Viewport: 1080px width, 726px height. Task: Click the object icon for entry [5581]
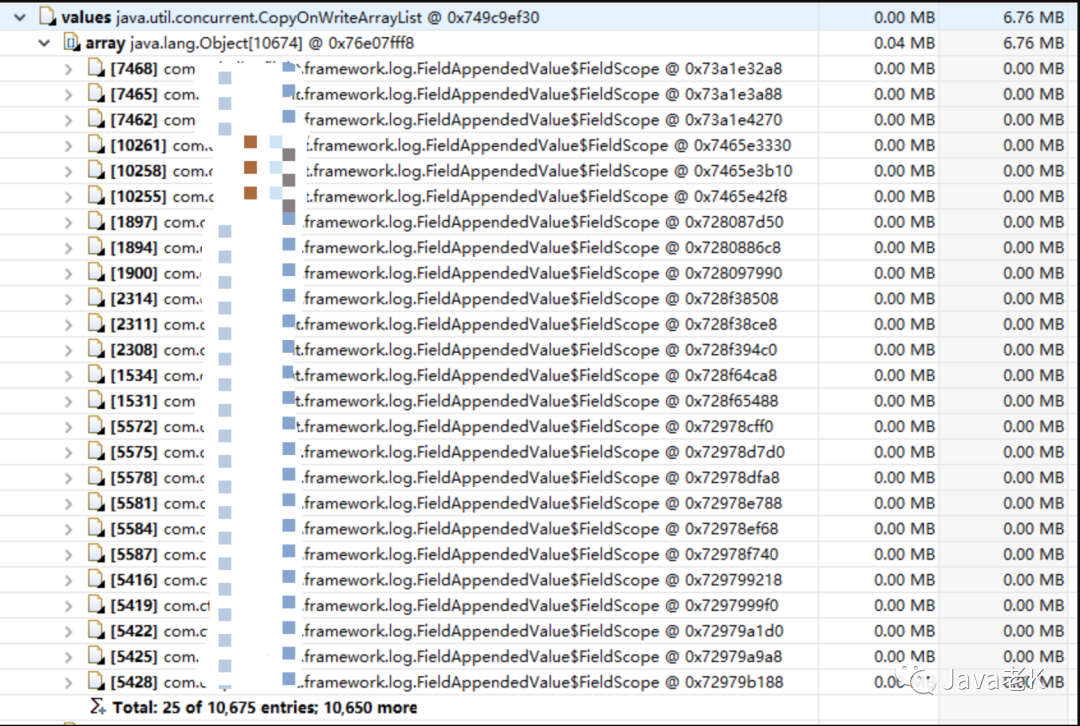[96, 503]
